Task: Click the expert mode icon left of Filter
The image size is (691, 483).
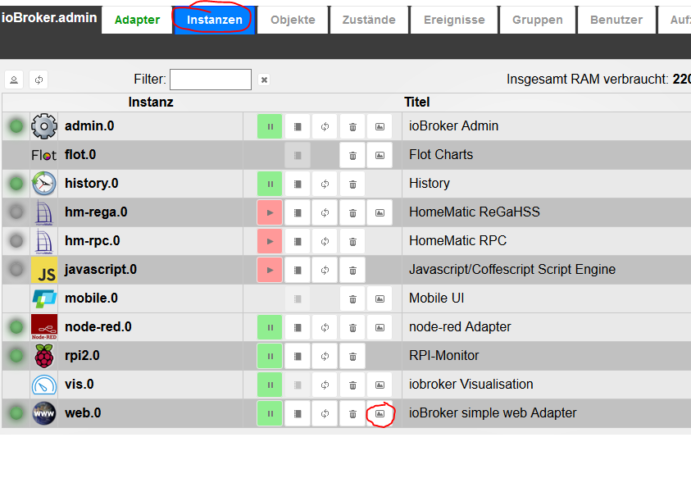Action: [14, 80]
